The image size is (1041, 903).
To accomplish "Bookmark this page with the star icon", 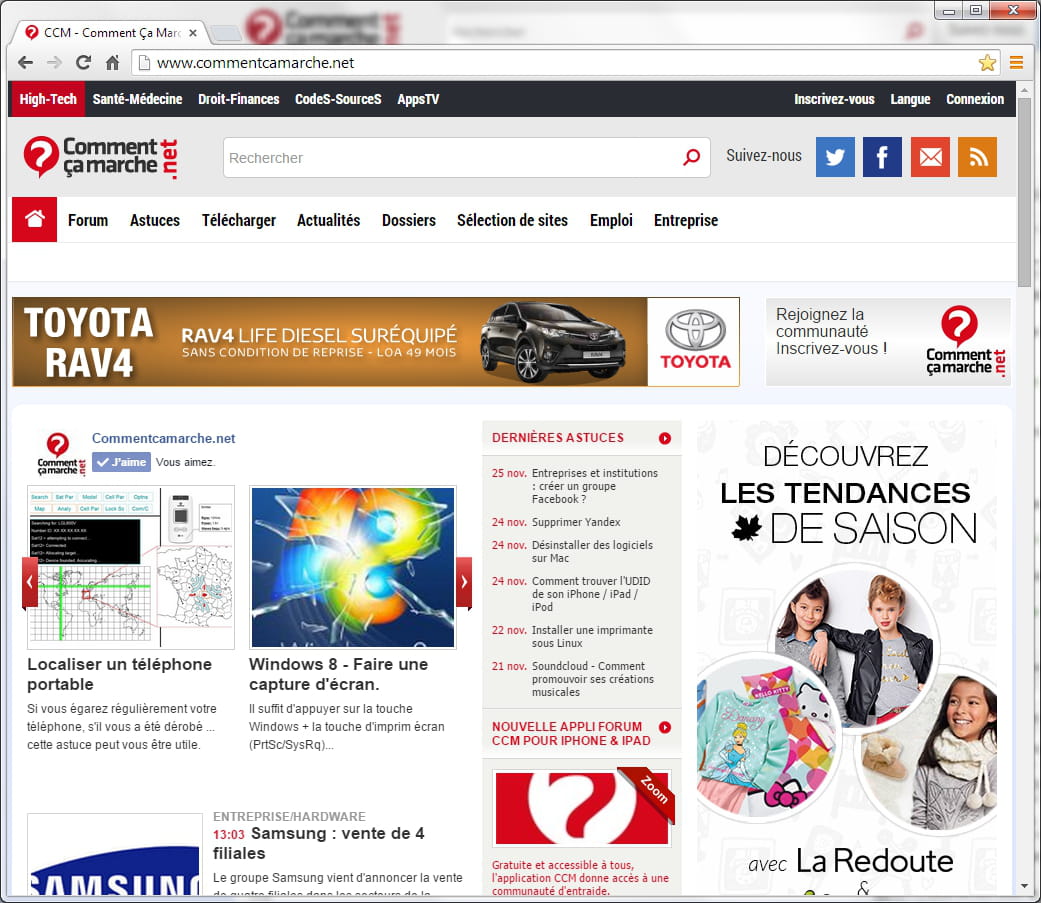I will 987,62.
